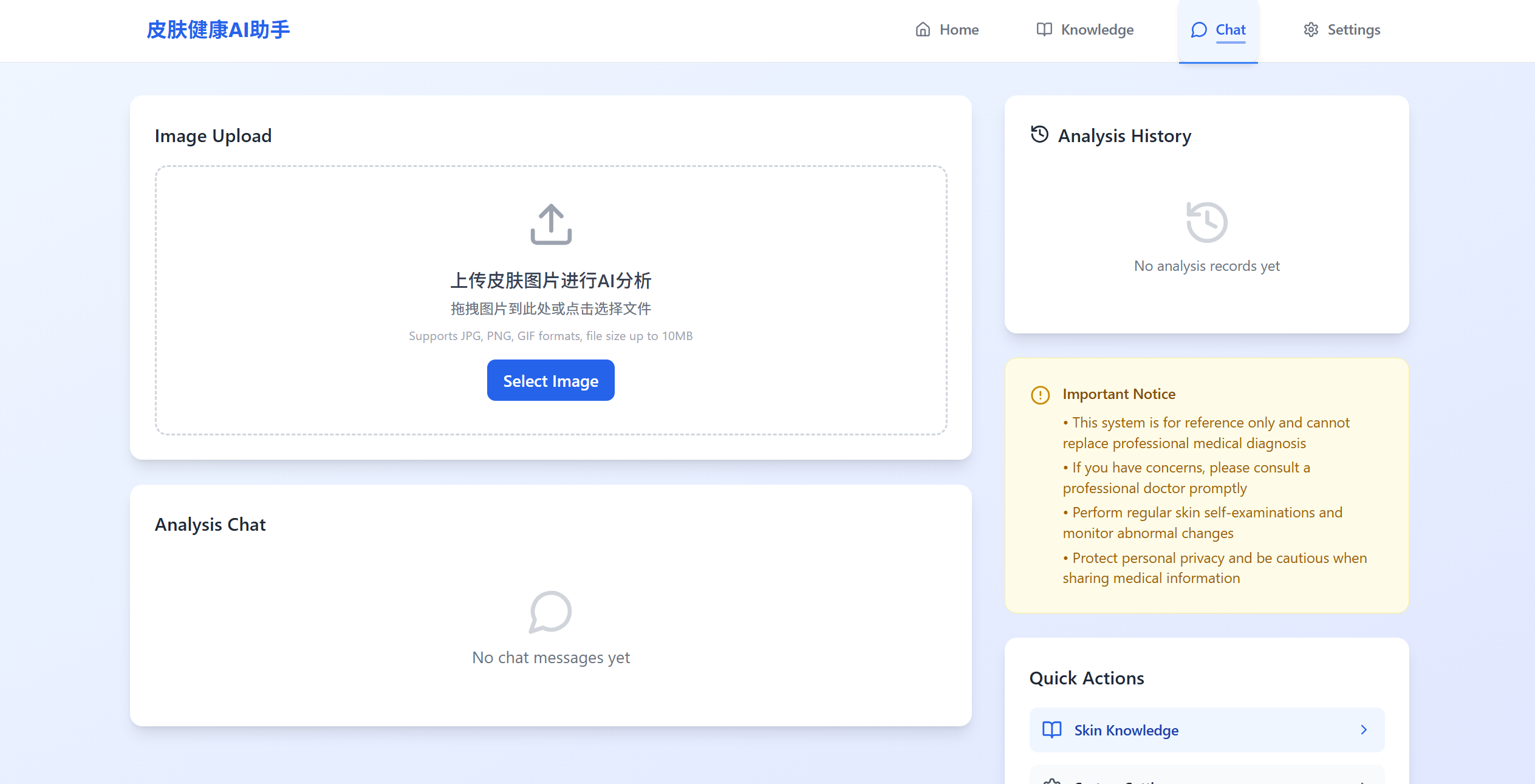Click the speech bubble icon in the Chat tab

tap(1198, 30)
